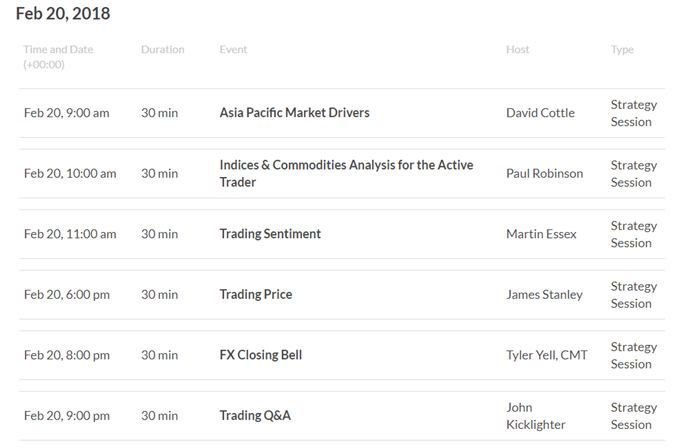Click the Event column header
This screenshot has width=680, height=448.
[x=233, y=49]
